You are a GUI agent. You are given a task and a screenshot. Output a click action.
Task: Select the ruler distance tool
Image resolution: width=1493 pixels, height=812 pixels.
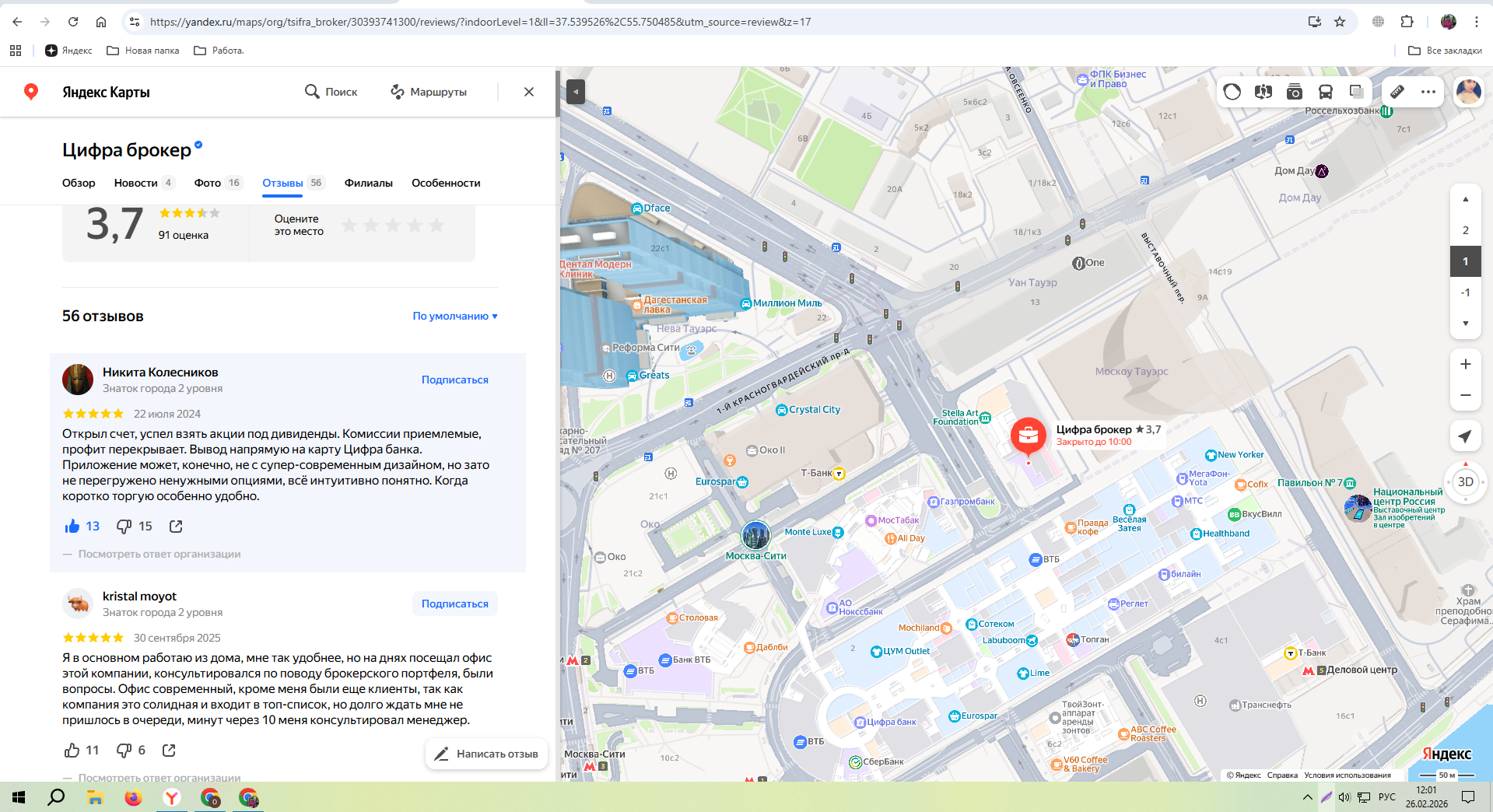click(1397, 92)
